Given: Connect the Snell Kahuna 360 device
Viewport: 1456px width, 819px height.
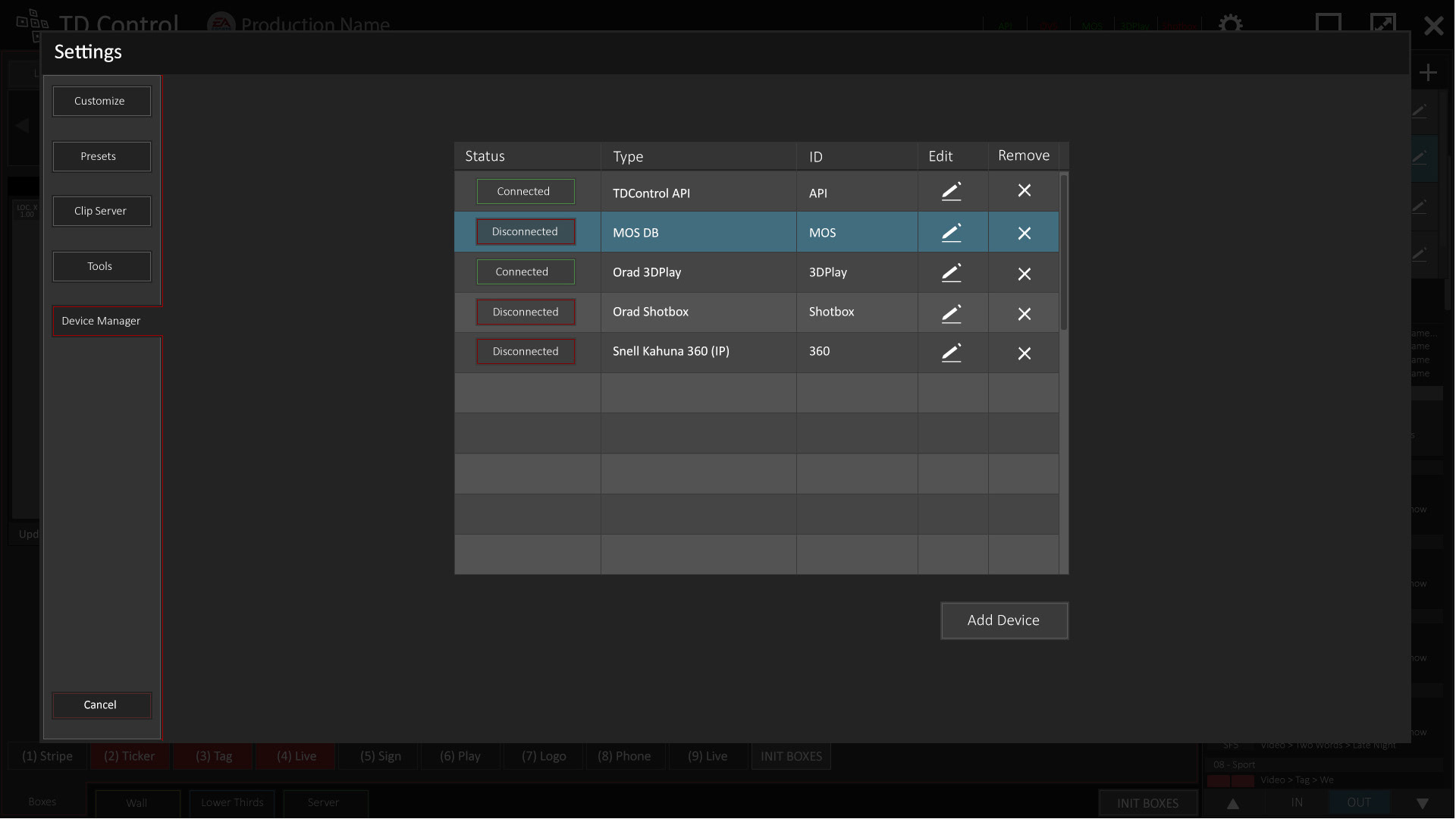Looking at the screenshot, I should click(525, 352).
